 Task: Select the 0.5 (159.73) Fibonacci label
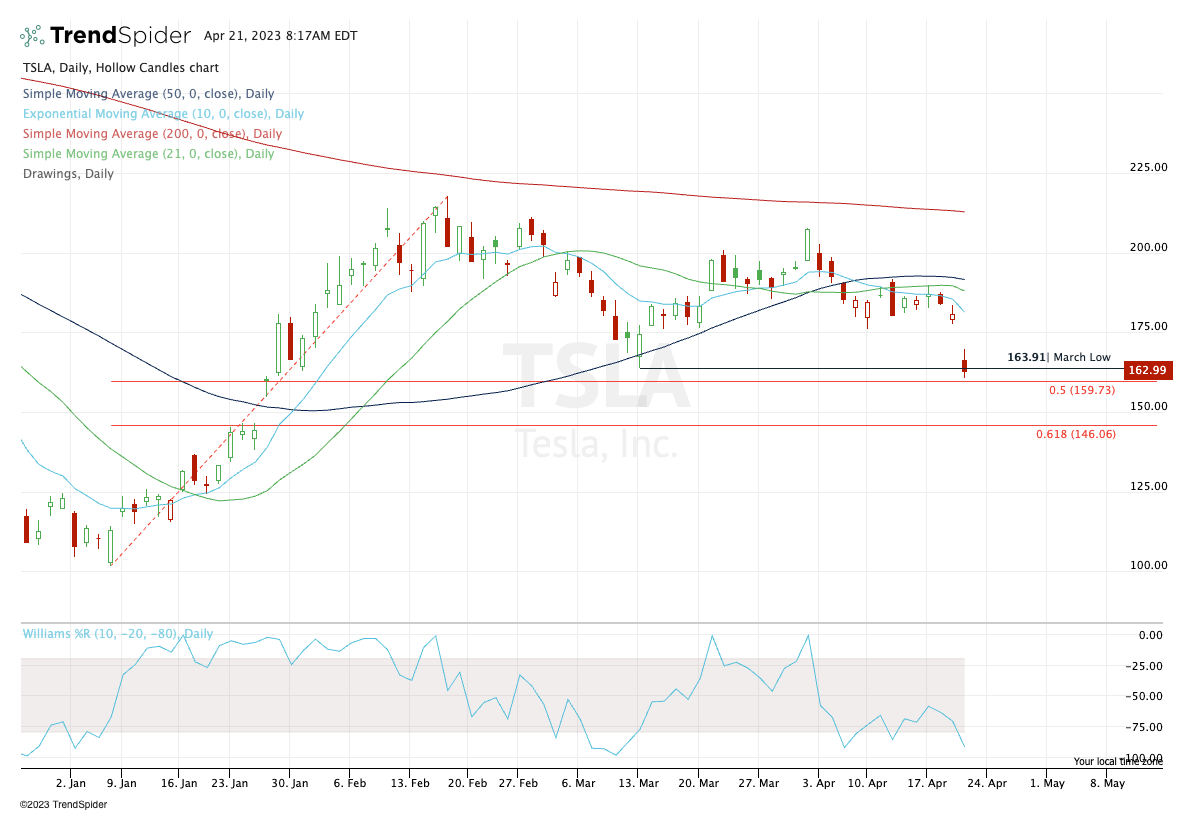pyautogui.click(x=1082, y=390)
